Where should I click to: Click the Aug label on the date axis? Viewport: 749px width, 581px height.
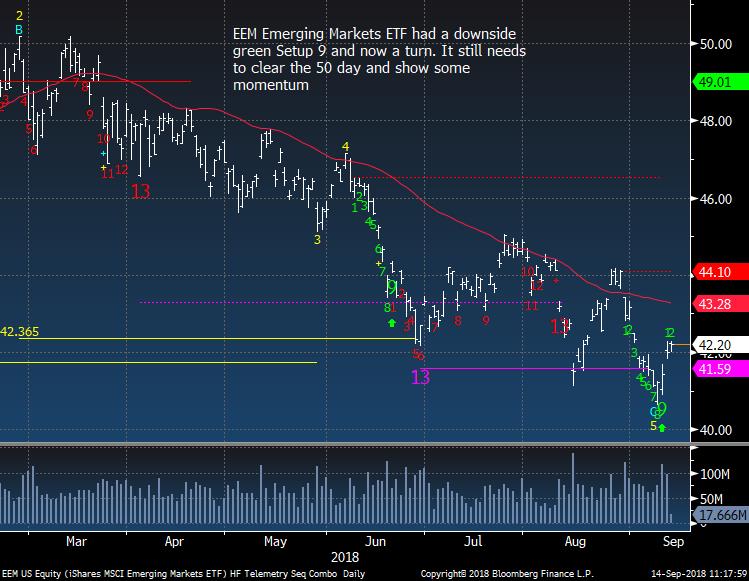pyautogui.click(x=575, y=541)
